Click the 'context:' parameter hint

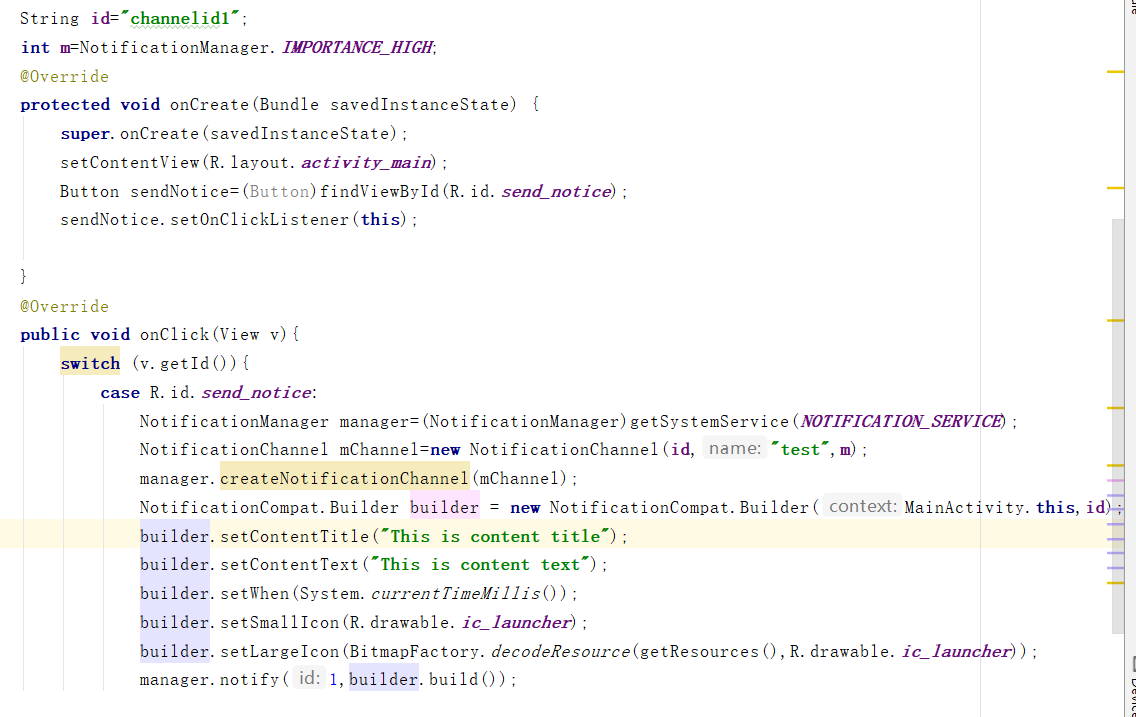point(862,506)
